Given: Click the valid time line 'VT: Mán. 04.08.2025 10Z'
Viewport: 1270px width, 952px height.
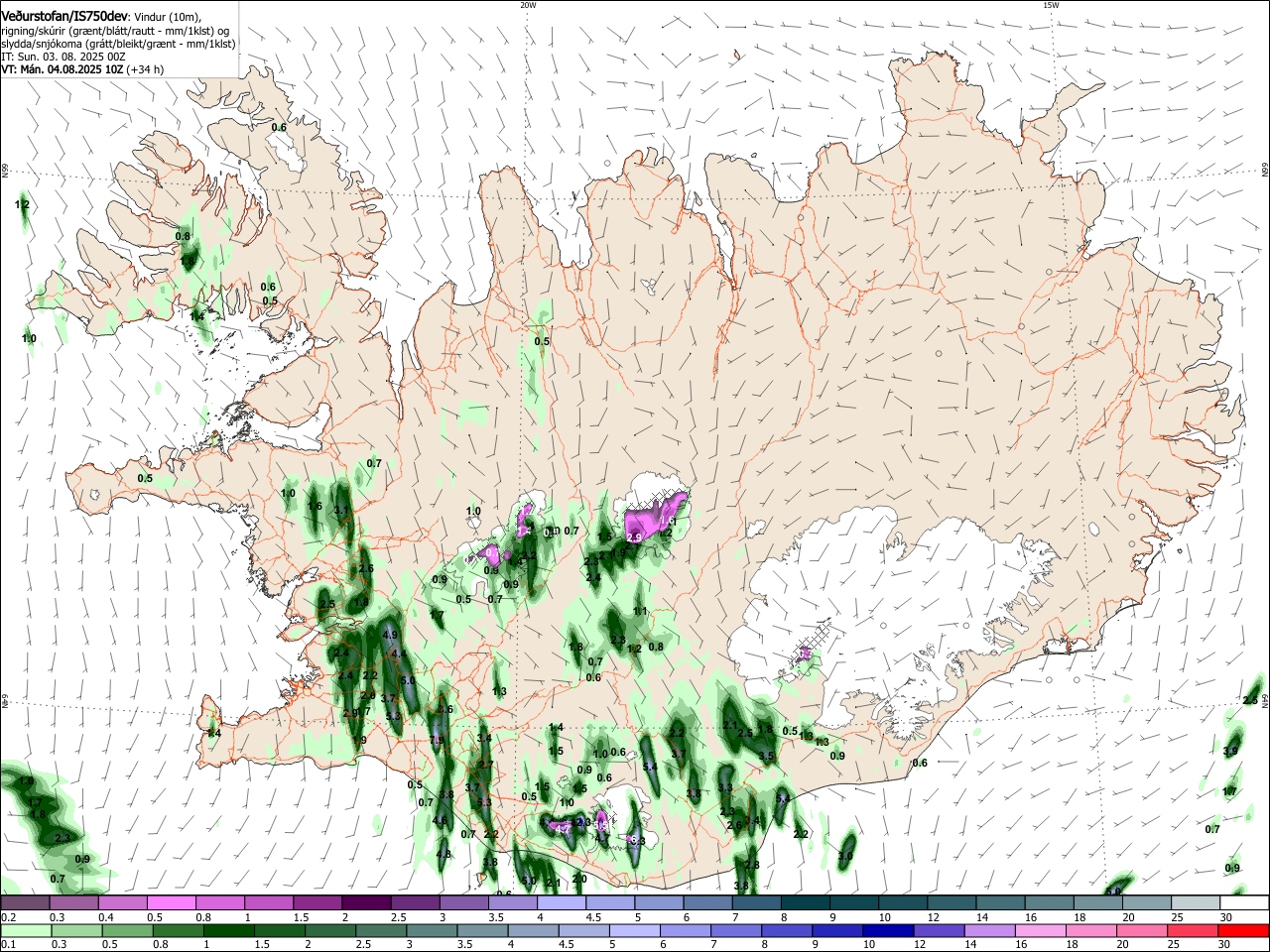Looking at the screenshot, I should 62,69.
